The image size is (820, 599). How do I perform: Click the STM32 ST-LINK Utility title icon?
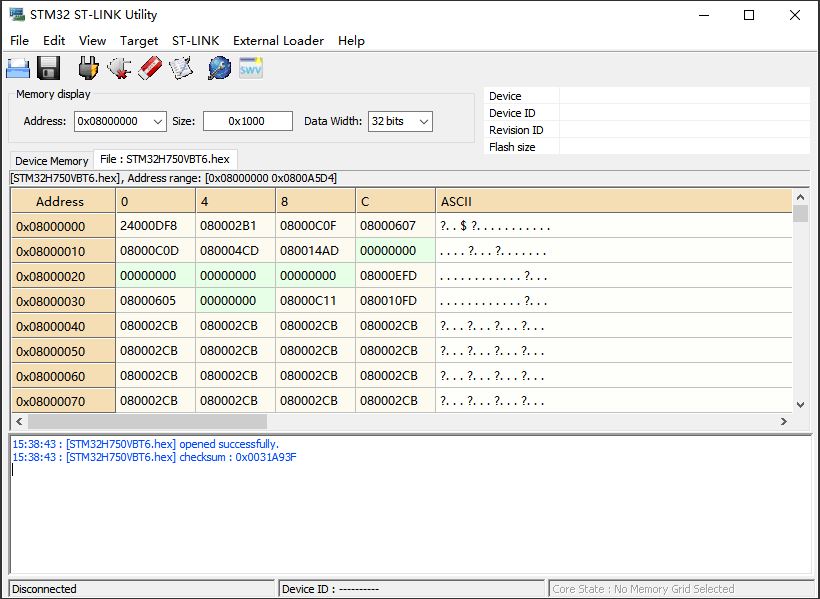point(17,14)
